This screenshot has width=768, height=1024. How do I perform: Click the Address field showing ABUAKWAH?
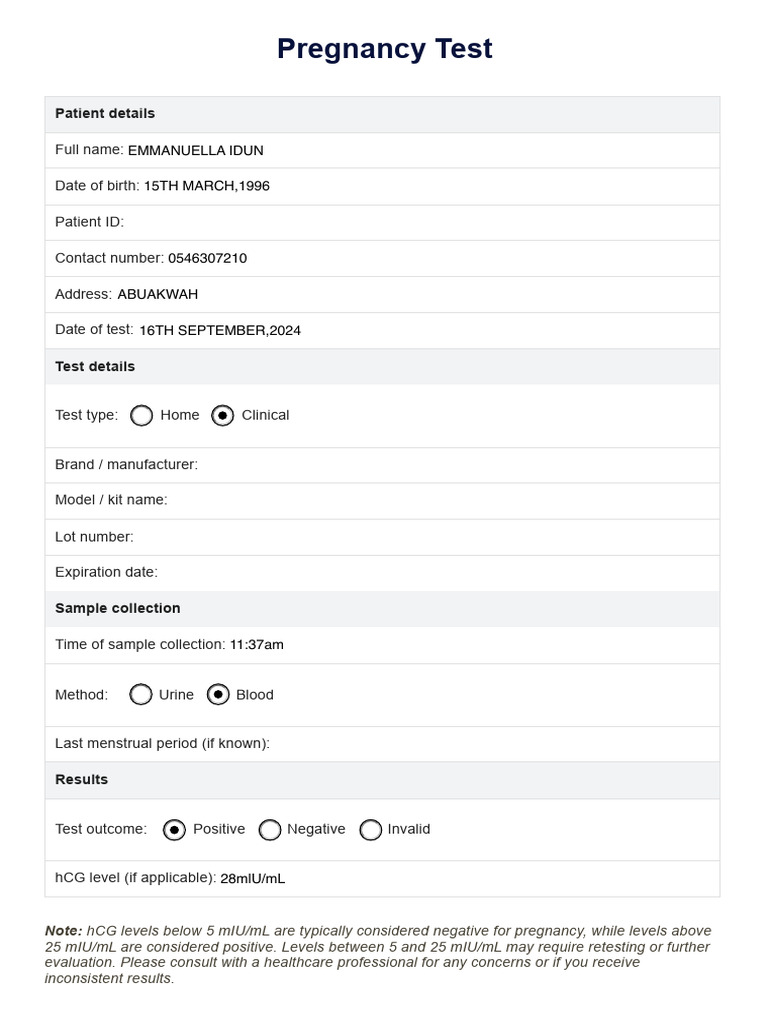pos(415,294)
